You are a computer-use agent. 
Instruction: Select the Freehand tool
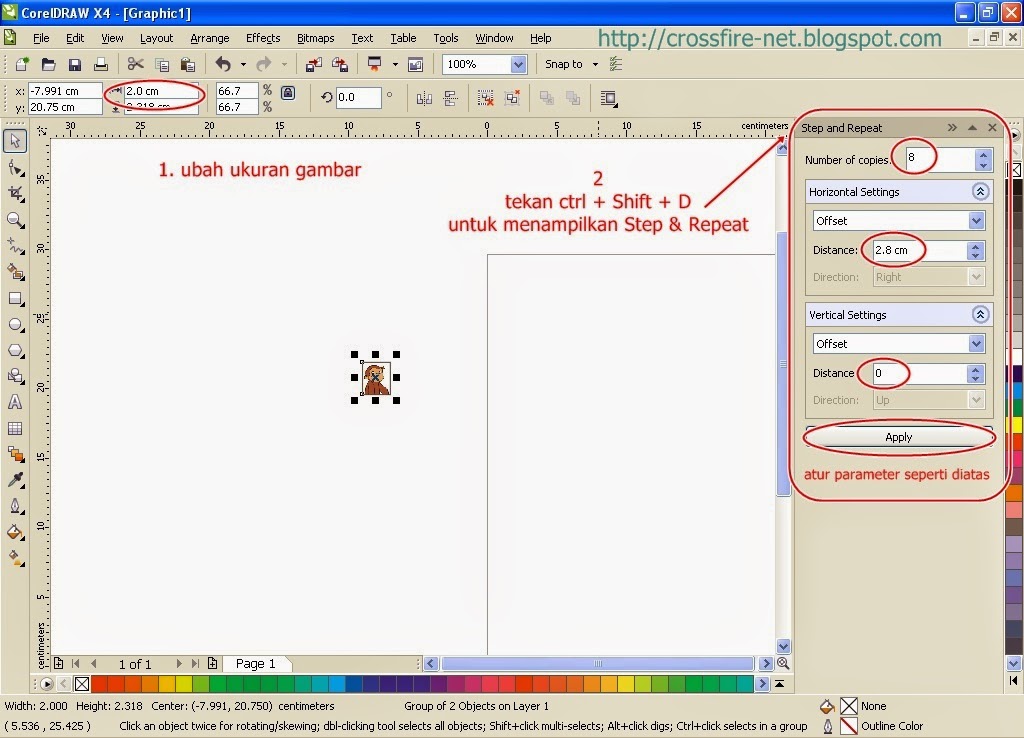pyautogui.click(x=15, y=246)
